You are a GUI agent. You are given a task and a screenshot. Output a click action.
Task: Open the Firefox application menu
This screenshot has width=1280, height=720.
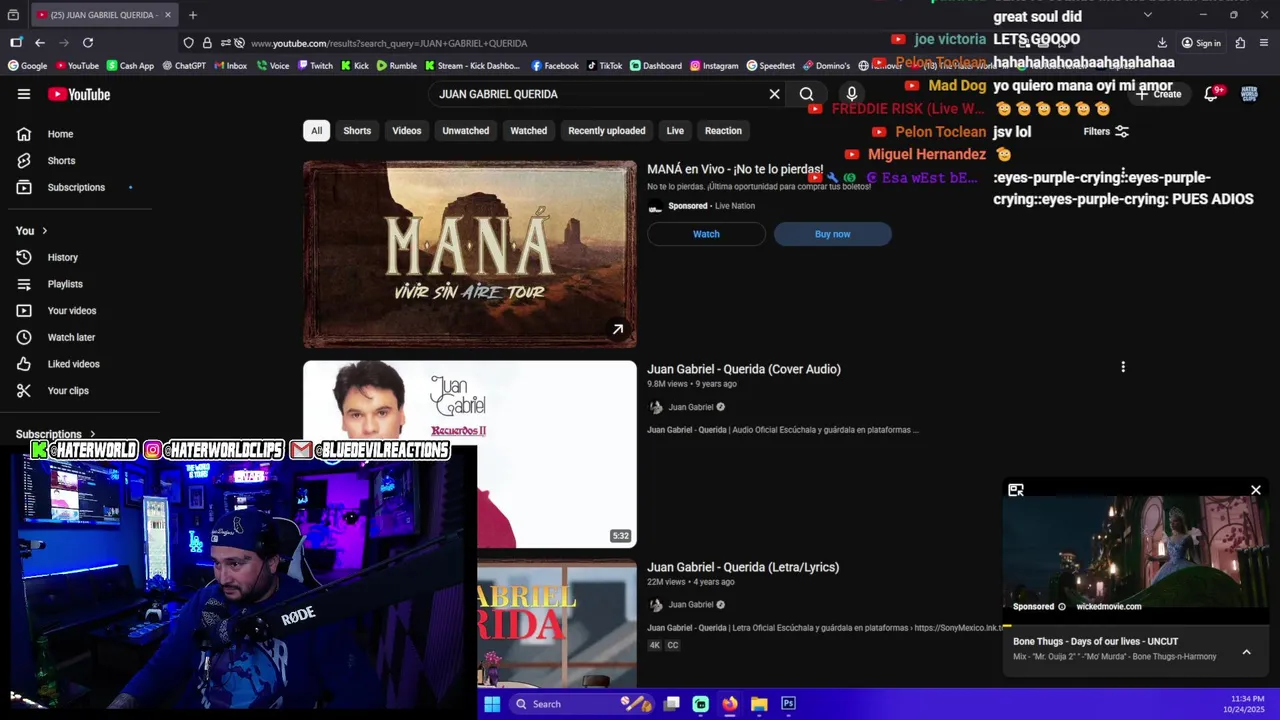(x=1265, y=43)
